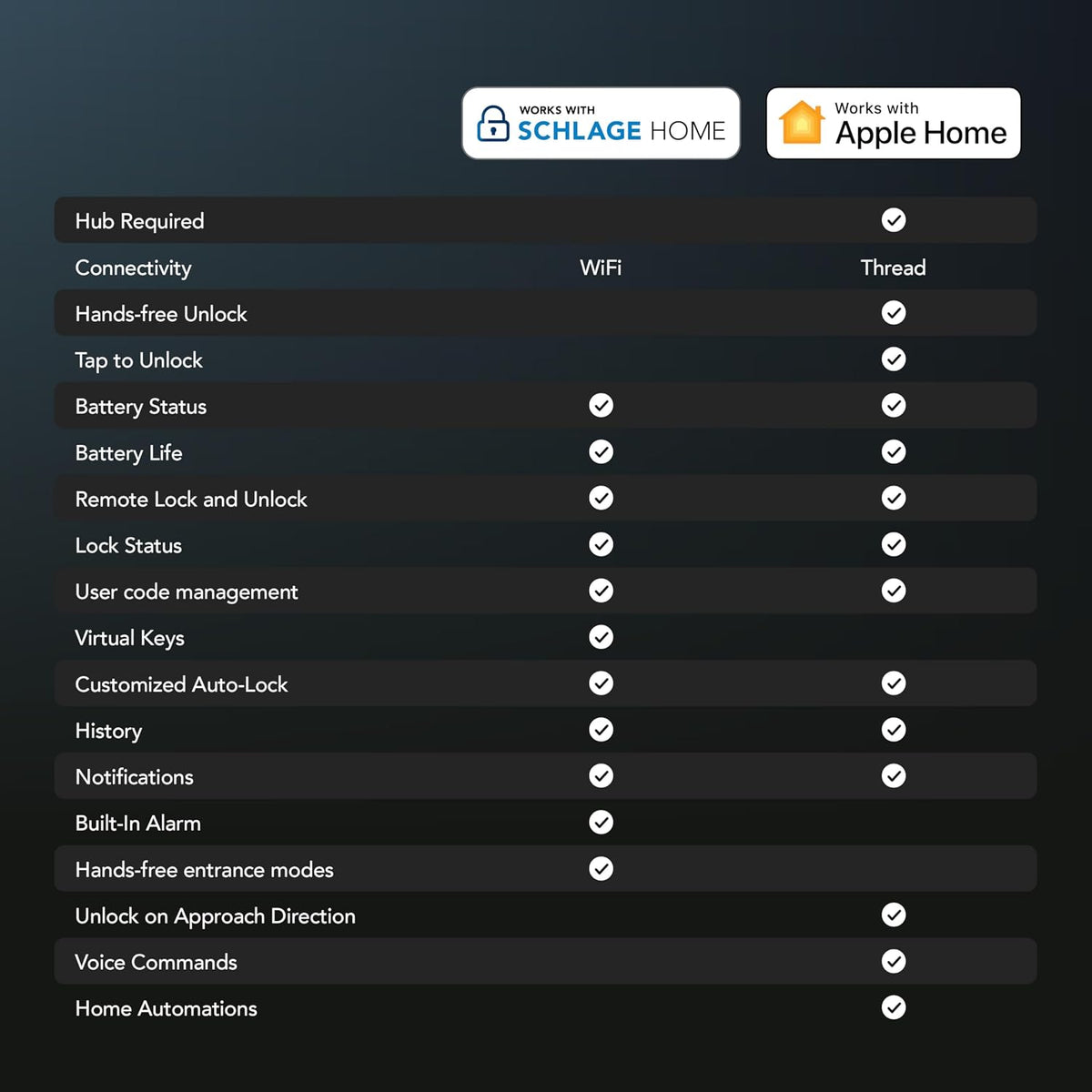Select the Customized Auto-Lock row label
This screenshot has width=1092, height=1092.
[181, 684]
